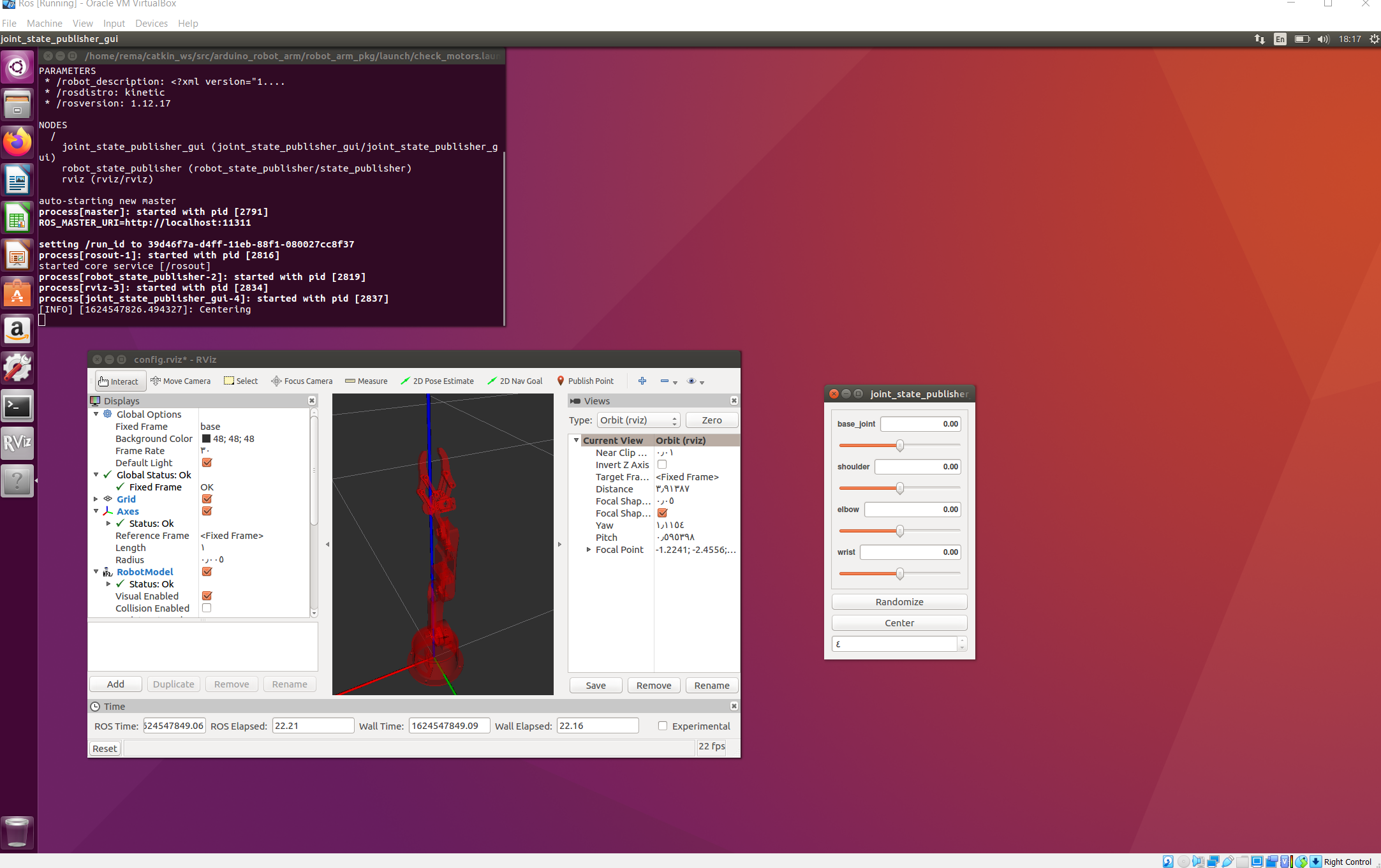Select the Publish Point tool

coord(585,381)
